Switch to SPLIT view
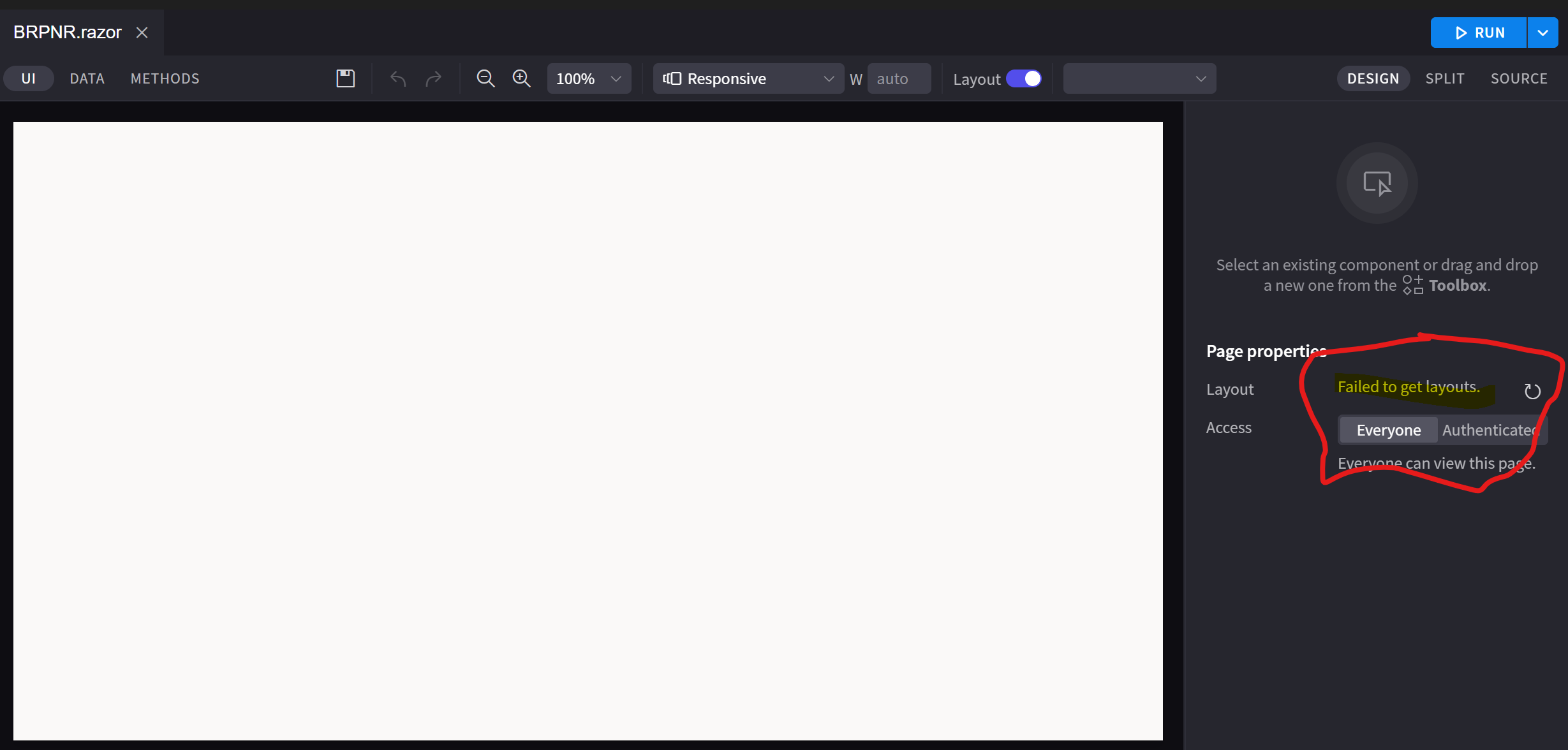Viewport: 1568px width, 750px height. coord(1445,78)
